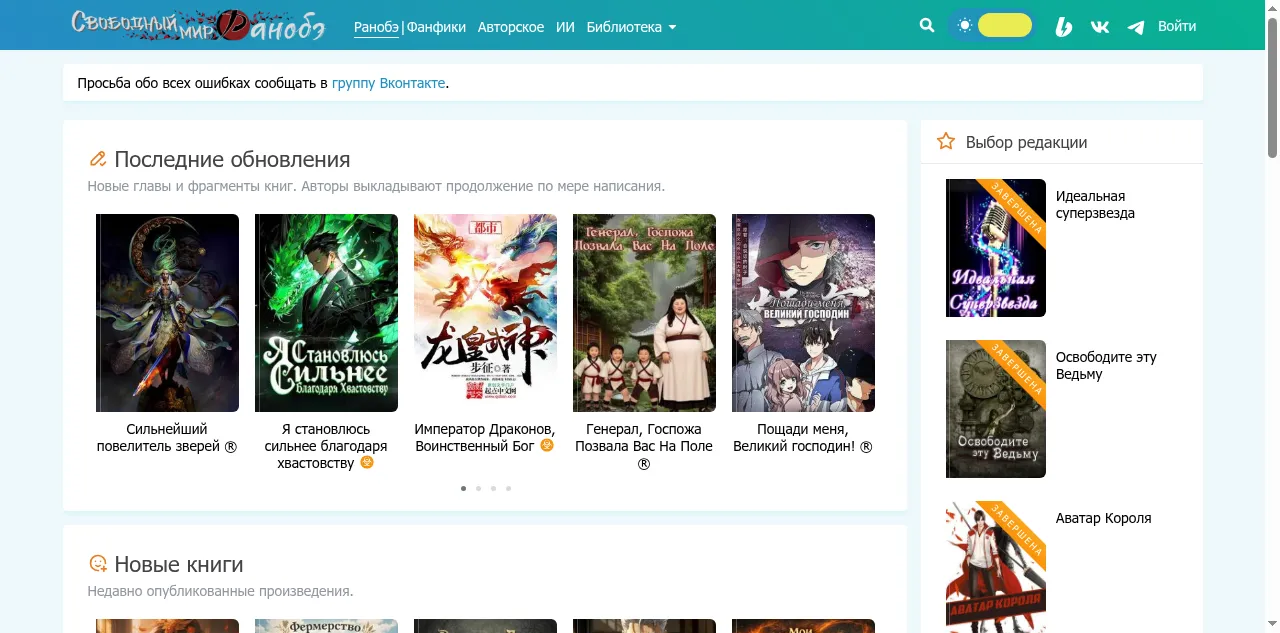Click the star icon by Выбор редакции

coord(946,141)
